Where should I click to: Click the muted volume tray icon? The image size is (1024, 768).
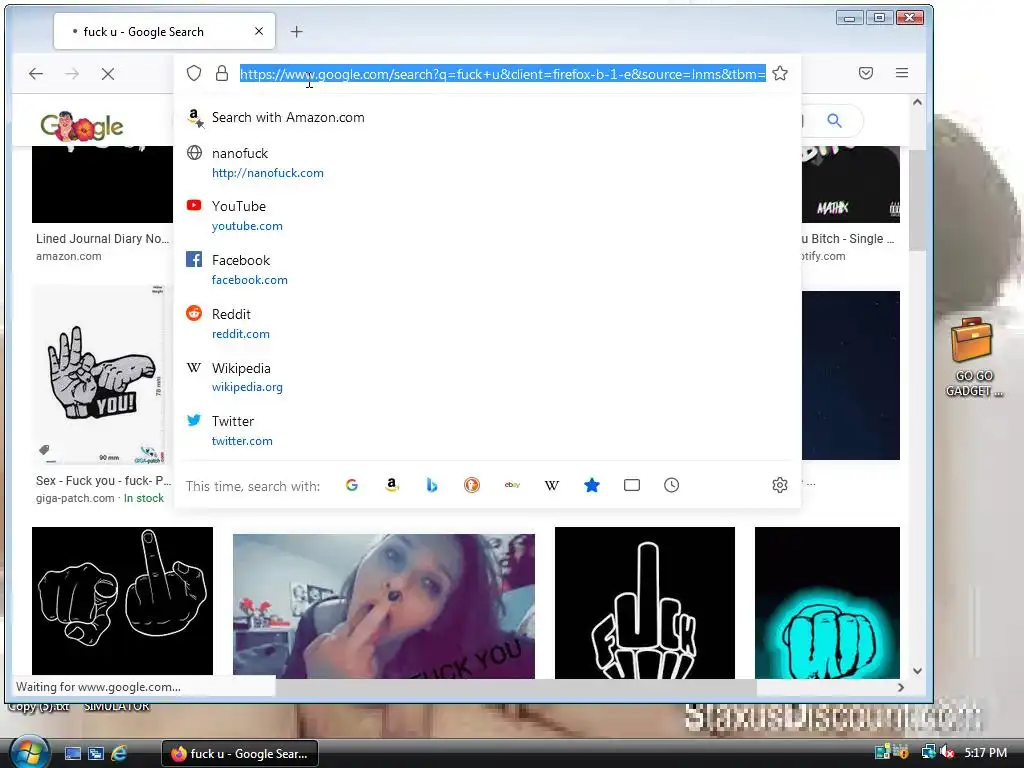point(948,753)
